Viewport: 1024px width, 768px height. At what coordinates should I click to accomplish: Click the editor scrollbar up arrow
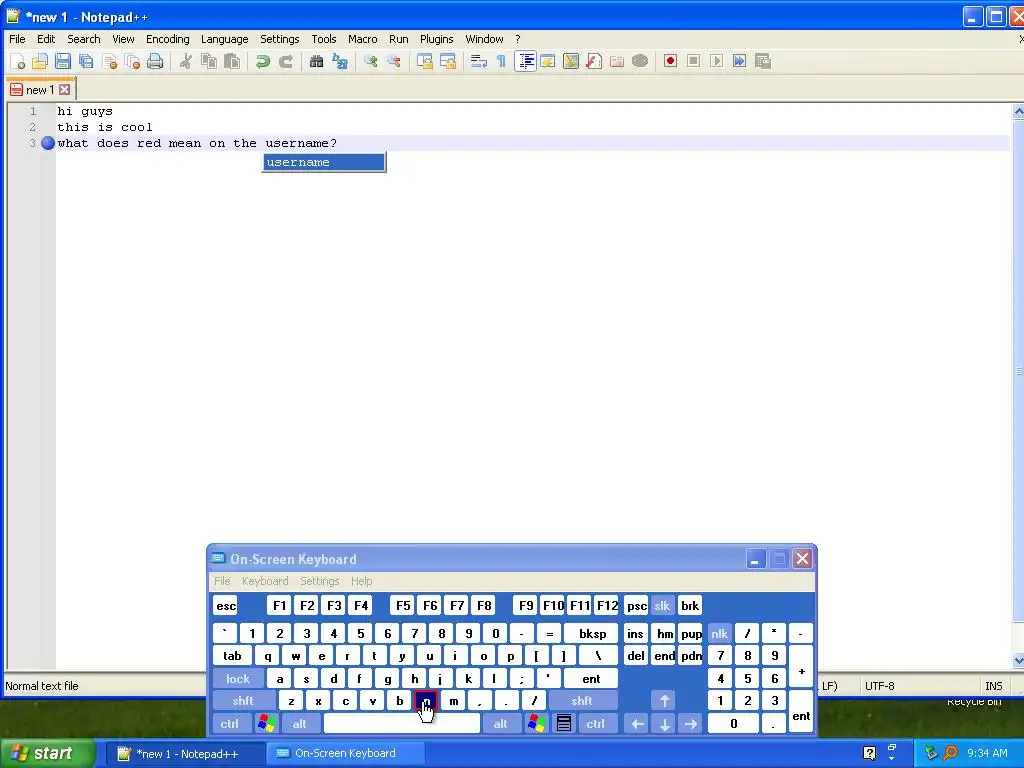coord(1018,112)
